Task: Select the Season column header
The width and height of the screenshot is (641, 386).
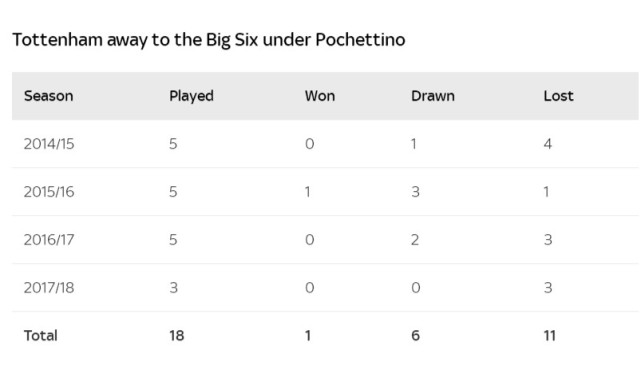Action: [x=49, y=96]
